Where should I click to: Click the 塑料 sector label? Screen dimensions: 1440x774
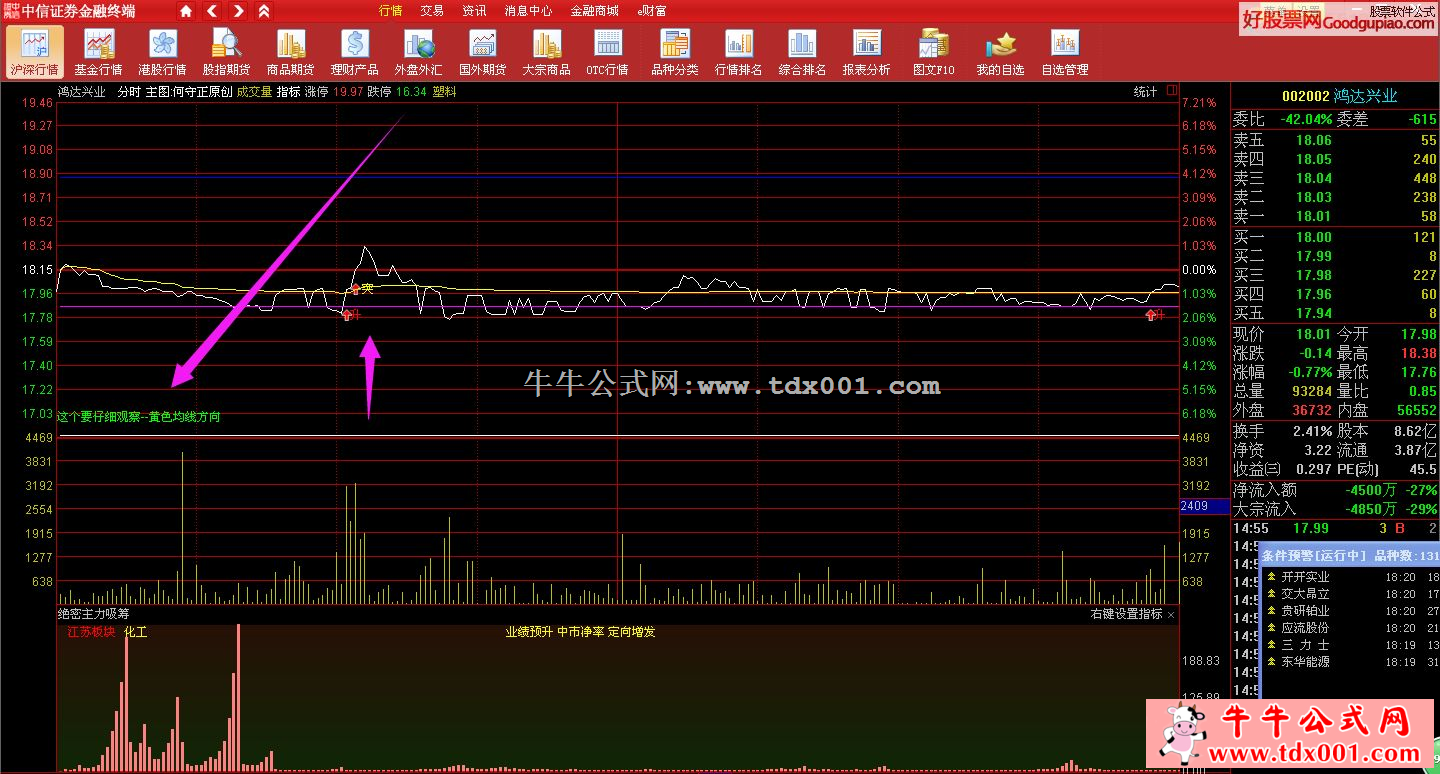coord(445,91)
